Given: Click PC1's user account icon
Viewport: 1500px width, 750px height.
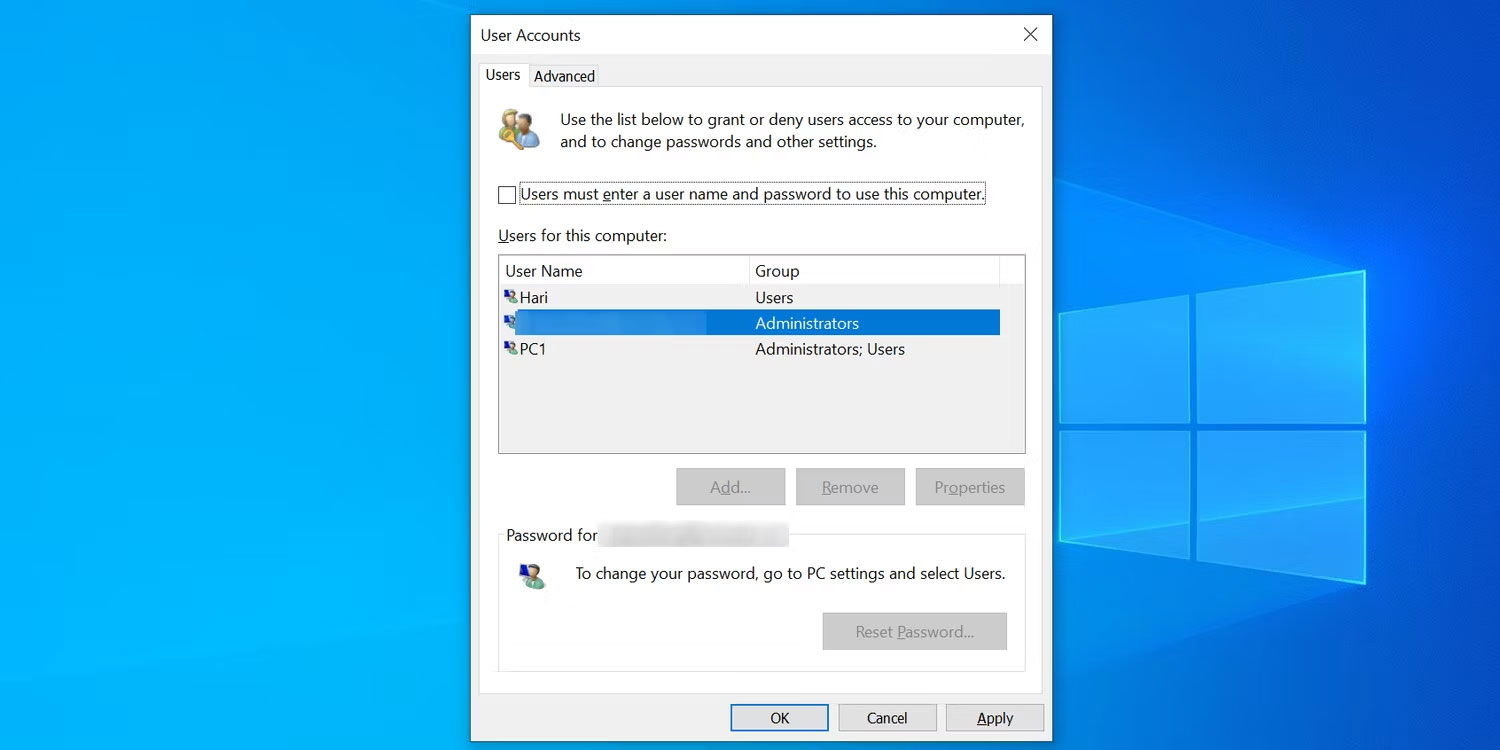Looking at the screenshot, I should [x=511, y=349].
